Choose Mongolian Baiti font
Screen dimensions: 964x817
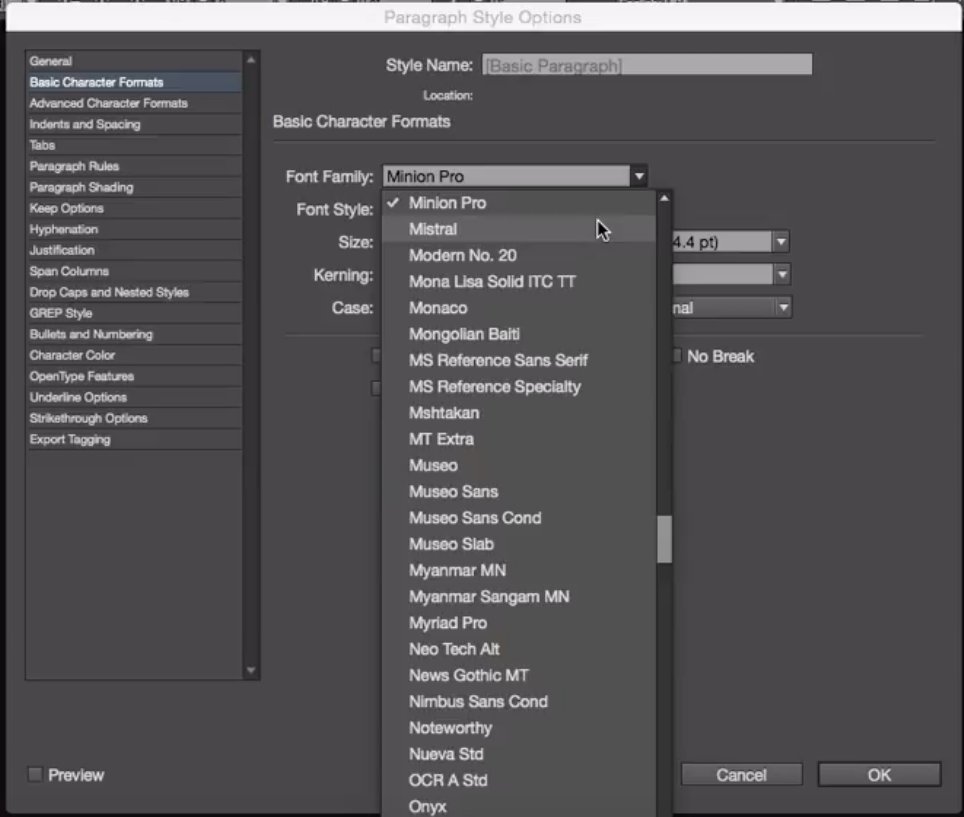pos(519,334)
